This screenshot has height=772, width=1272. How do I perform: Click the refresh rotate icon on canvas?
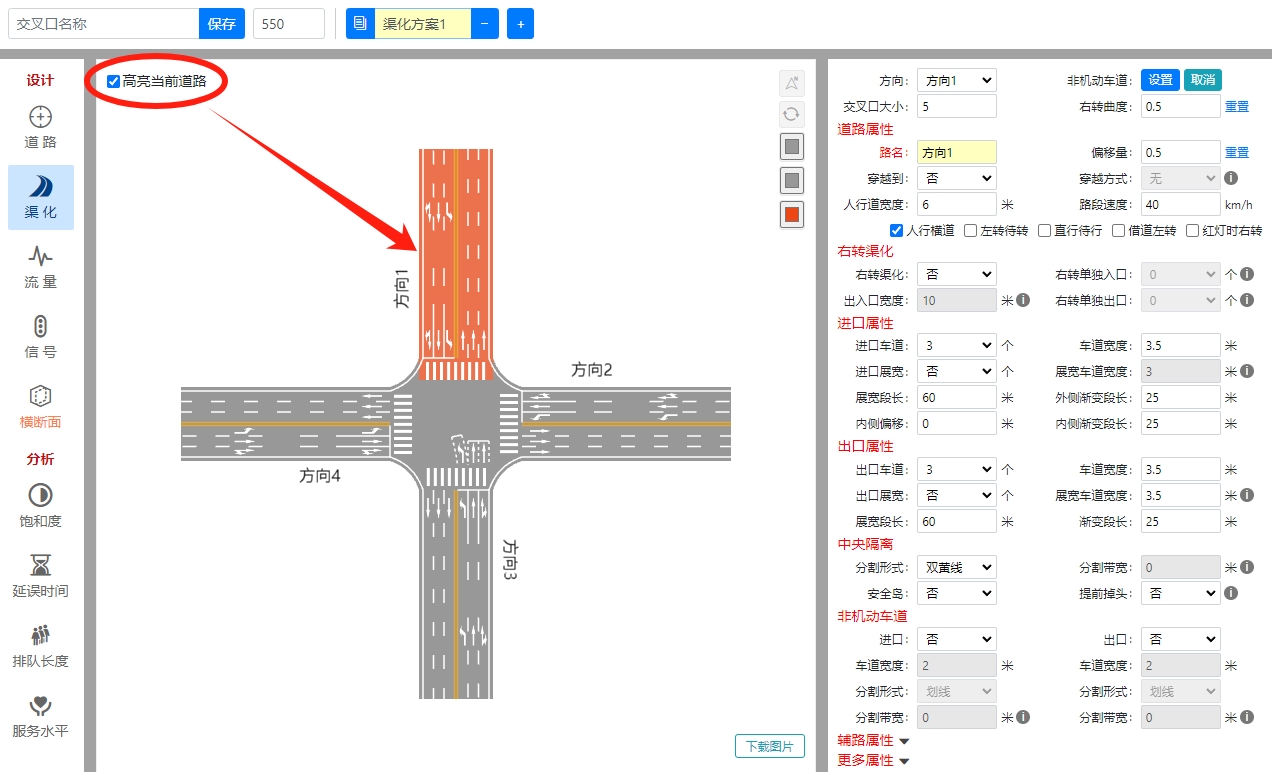pos(792,115)
